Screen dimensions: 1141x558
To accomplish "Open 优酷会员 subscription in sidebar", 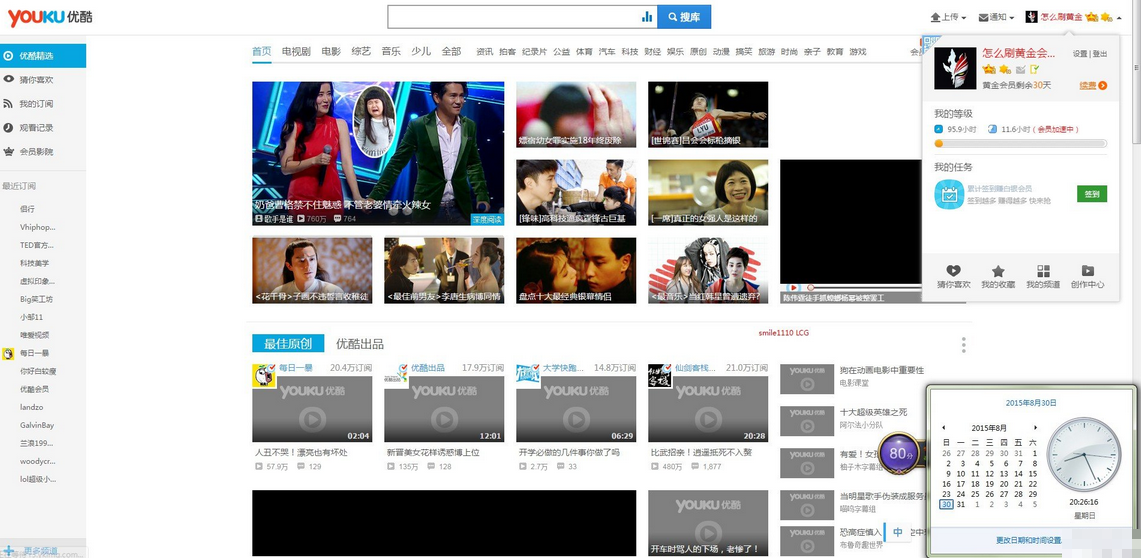I will click(x=34, y=389).
